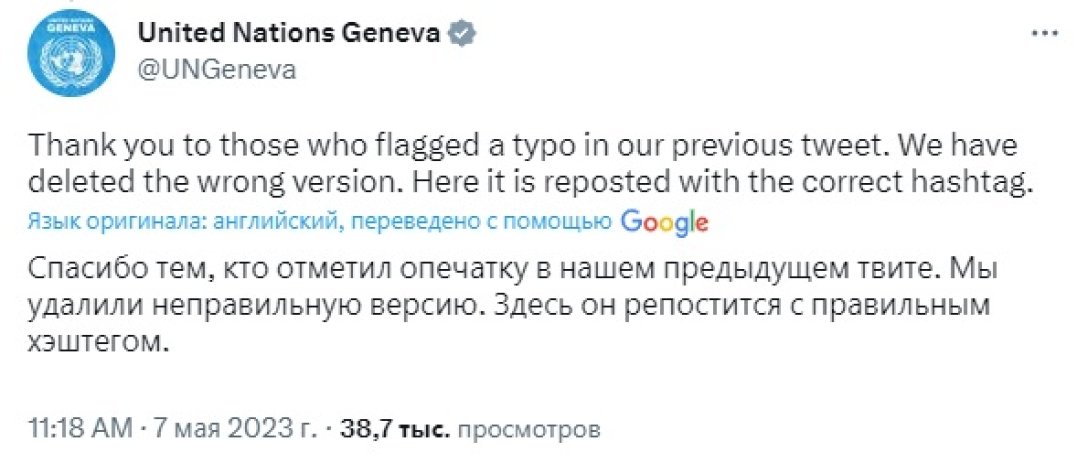Click the '7 мая 2023 г.' date
Viewport: 1088px width, 474px height.
click(x=235, y=430)
